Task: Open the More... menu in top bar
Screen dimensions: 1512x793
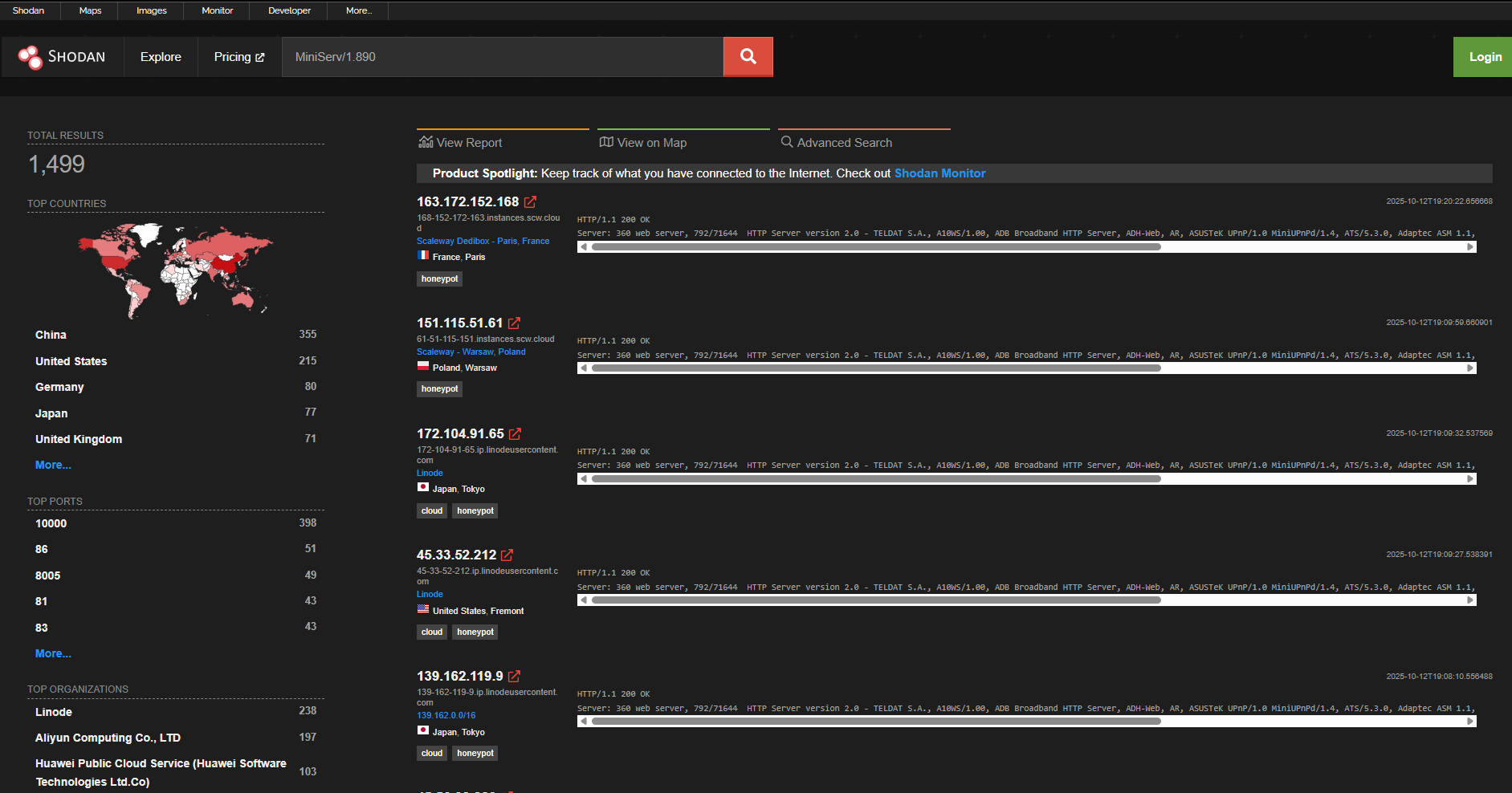Action: 359,10
